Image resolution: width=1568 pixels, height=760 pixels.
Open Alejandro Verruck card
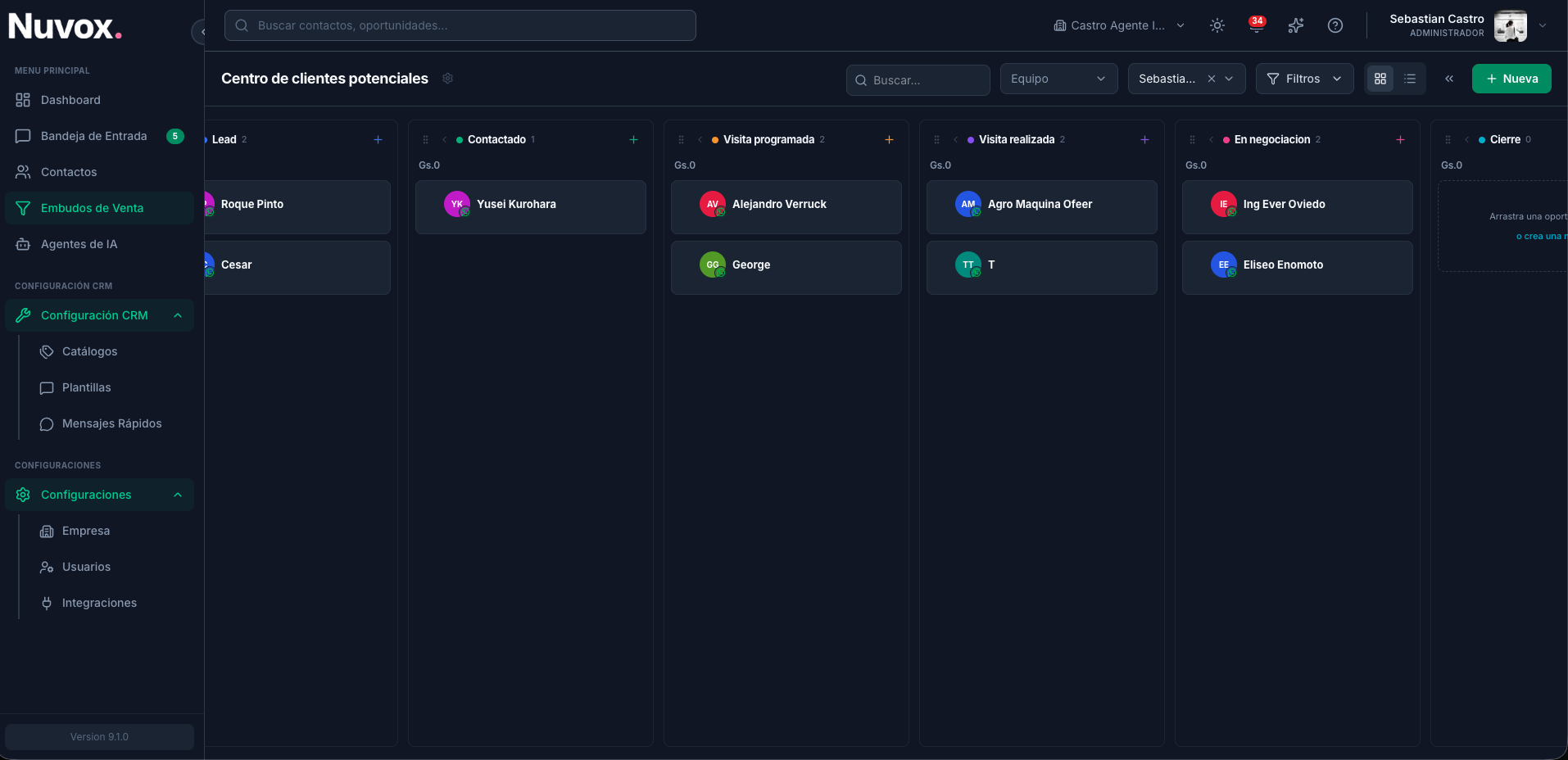[786, 207]
